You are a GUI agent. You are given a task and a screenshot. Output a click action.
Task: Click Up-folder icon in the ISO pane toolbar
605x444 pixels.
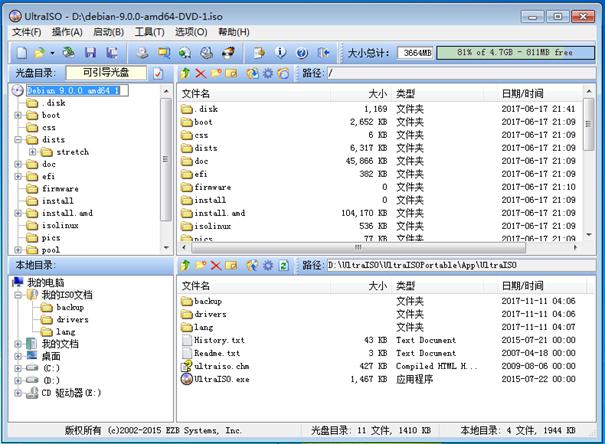186,73
